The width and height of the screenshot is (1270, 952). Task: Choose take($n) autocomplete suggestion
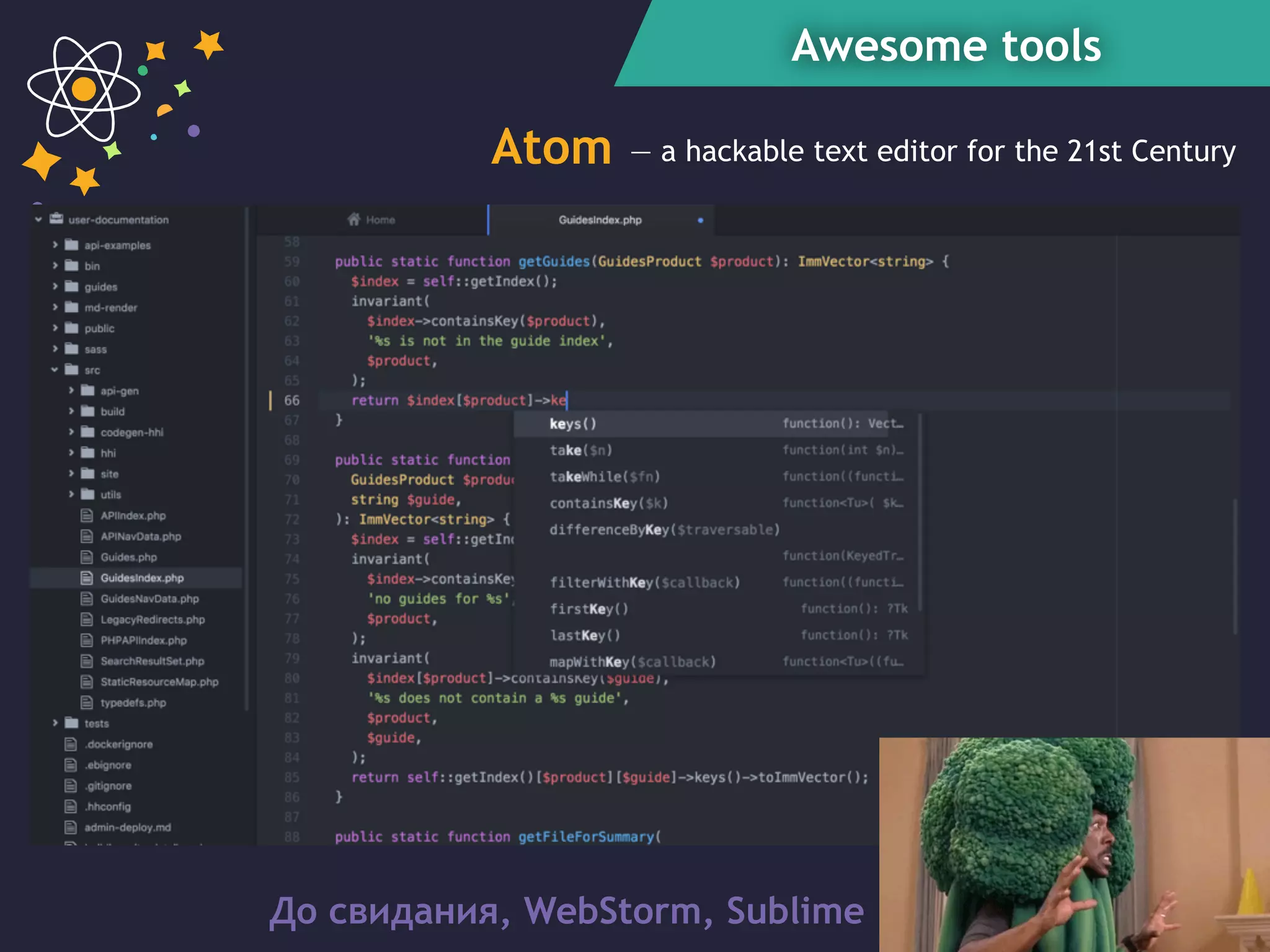pos(716,451)
